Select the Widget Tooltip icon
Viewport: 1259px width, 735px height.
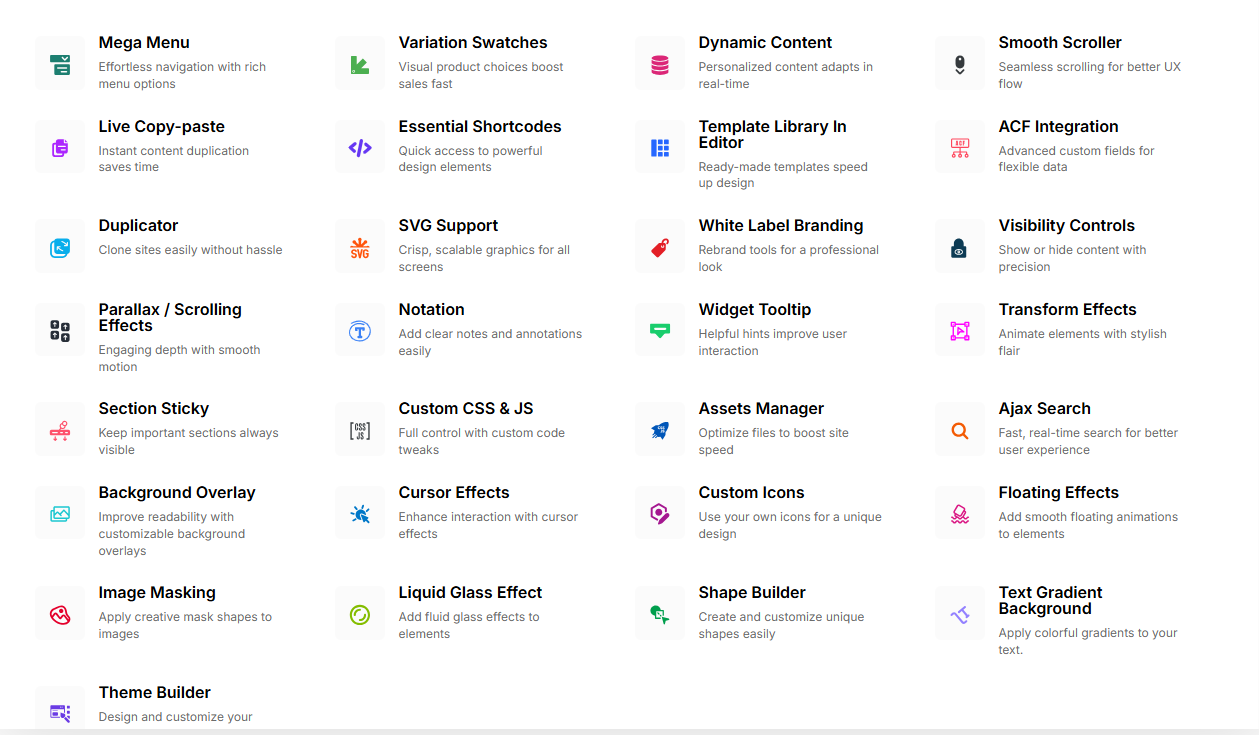[660, 331]
